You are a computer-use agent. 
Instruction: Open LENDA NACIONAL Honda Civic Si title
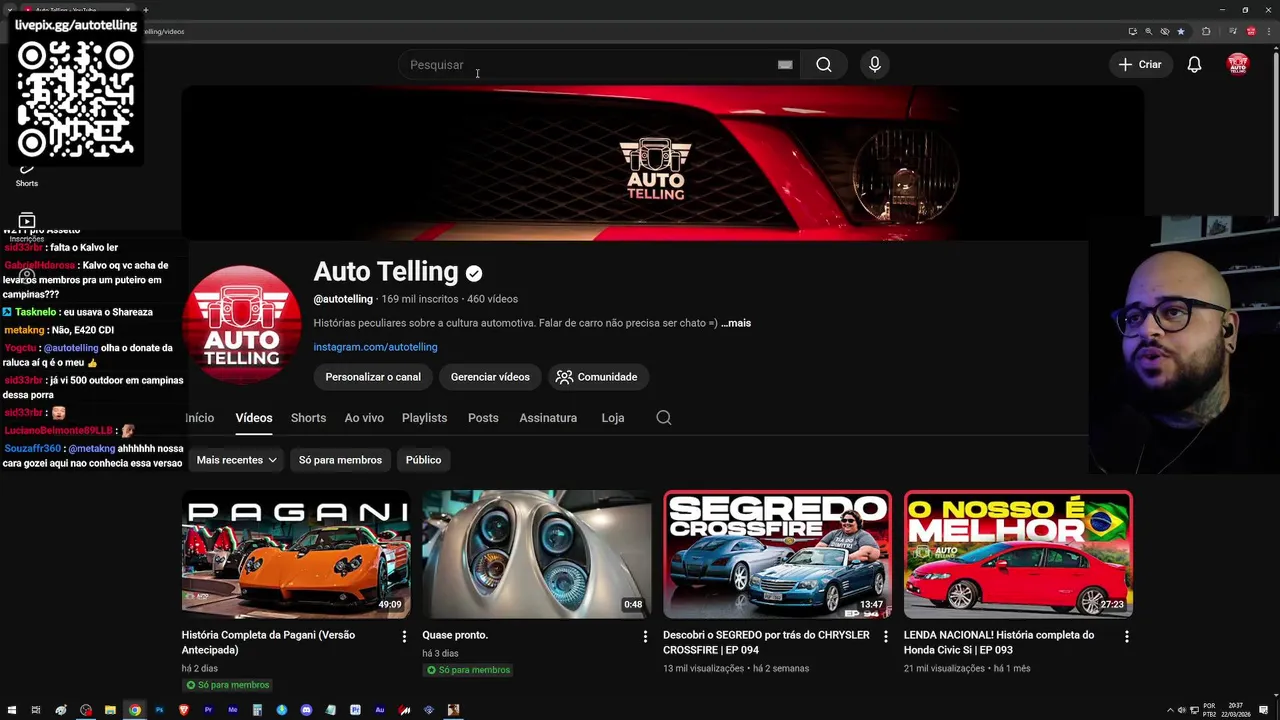click(x=999, y=642)
